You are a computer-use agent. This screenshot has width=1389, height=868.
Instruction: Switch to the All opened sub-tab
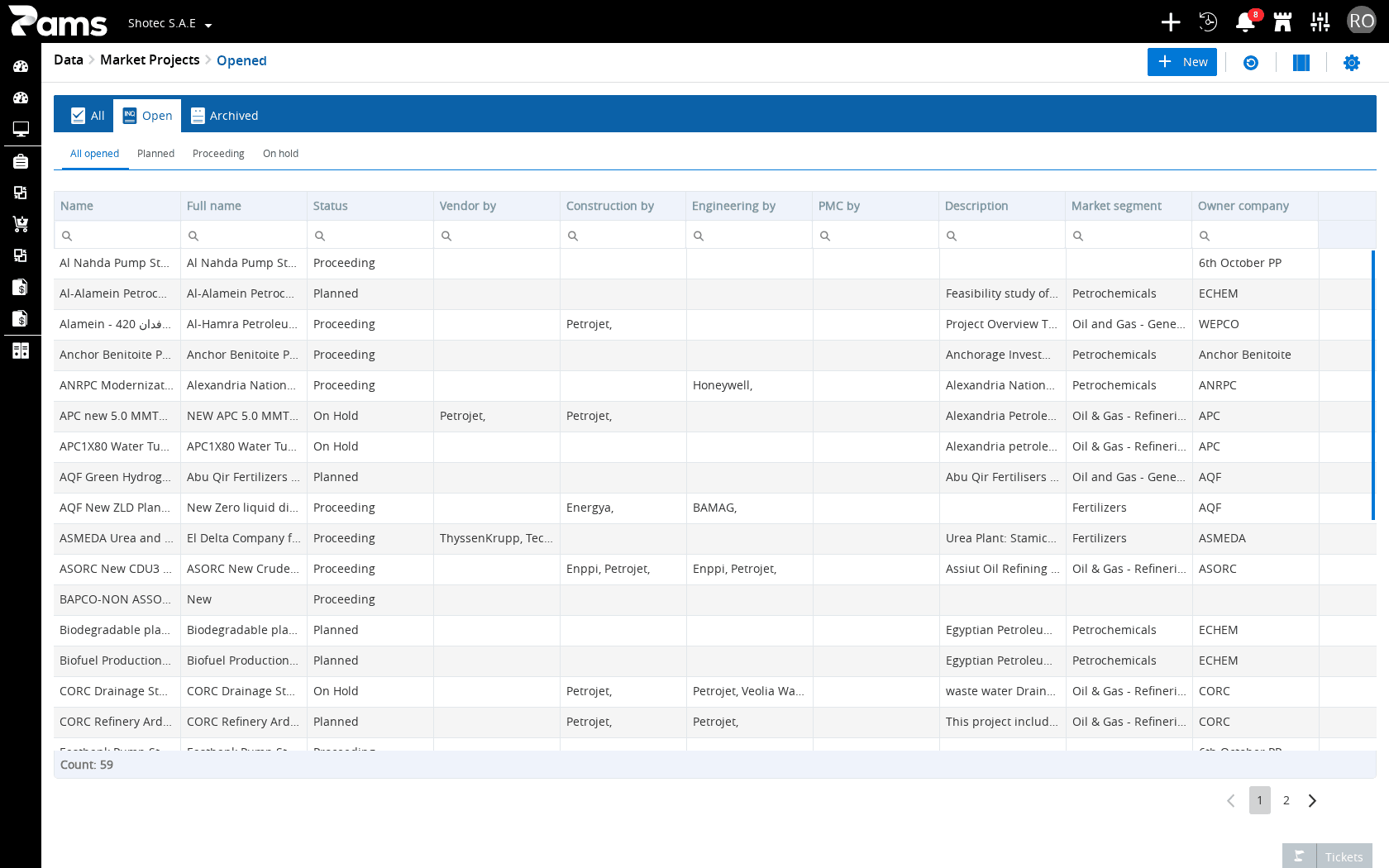[94, 154]
